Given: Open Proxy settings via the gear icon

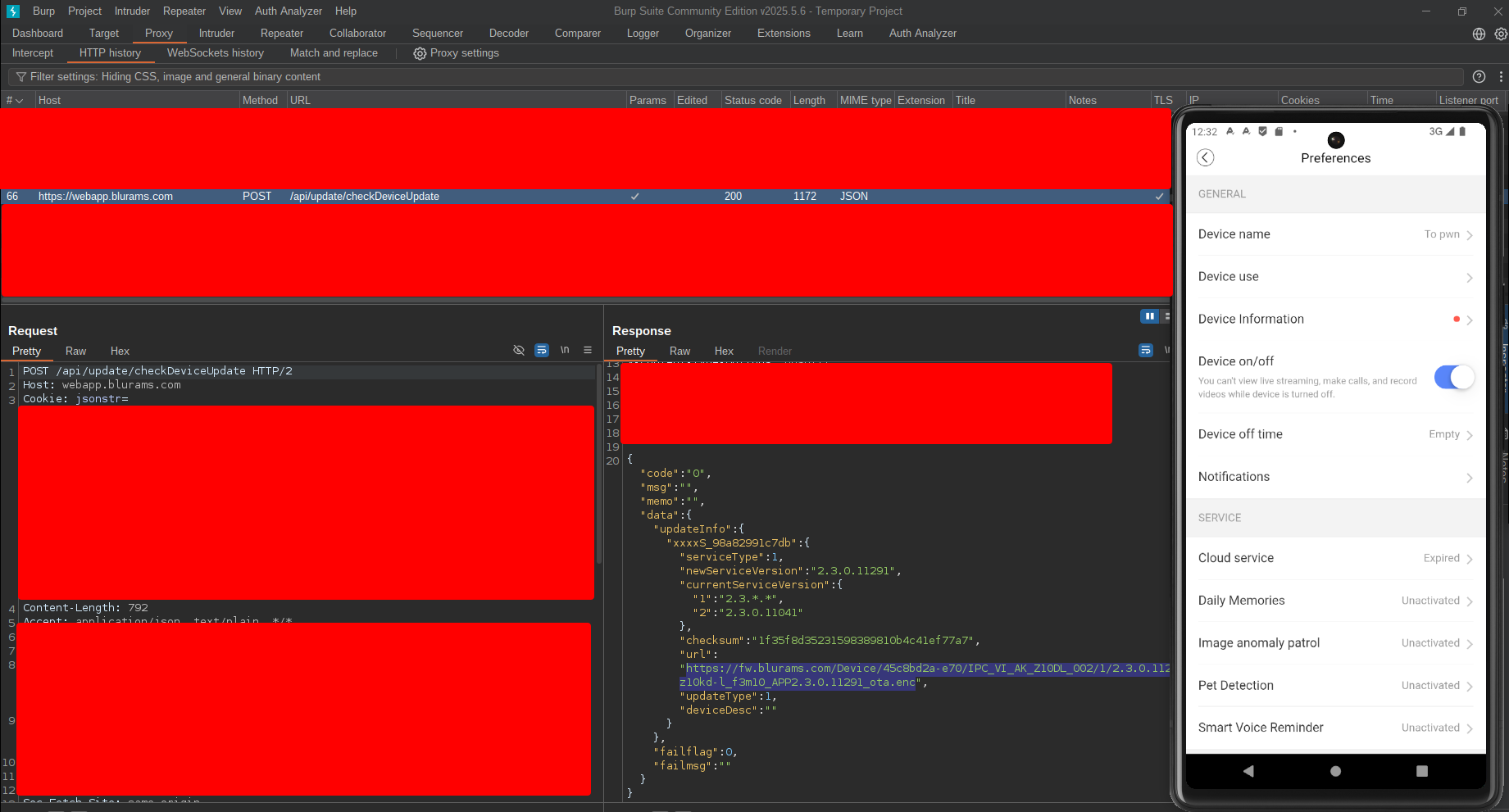Looking at the screenshot, I should [x=420, y=53].
